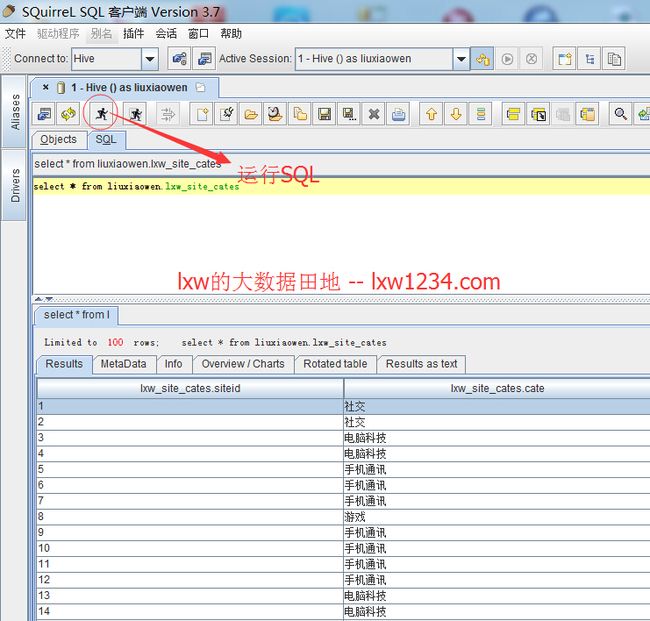
Task: Click the SQL history combo box
Action: [x=342, y=164]
